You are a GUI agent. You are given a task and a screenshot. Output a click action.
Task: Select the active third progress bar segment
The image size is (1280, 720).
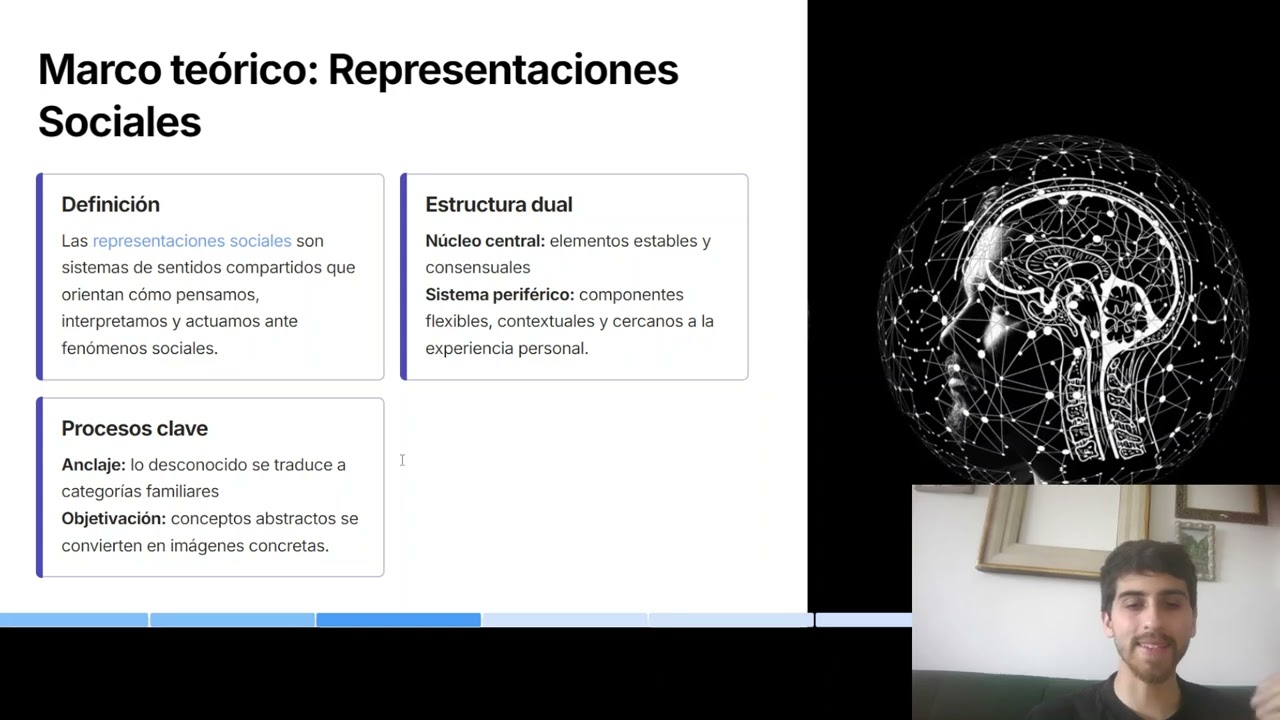(398, 620)
